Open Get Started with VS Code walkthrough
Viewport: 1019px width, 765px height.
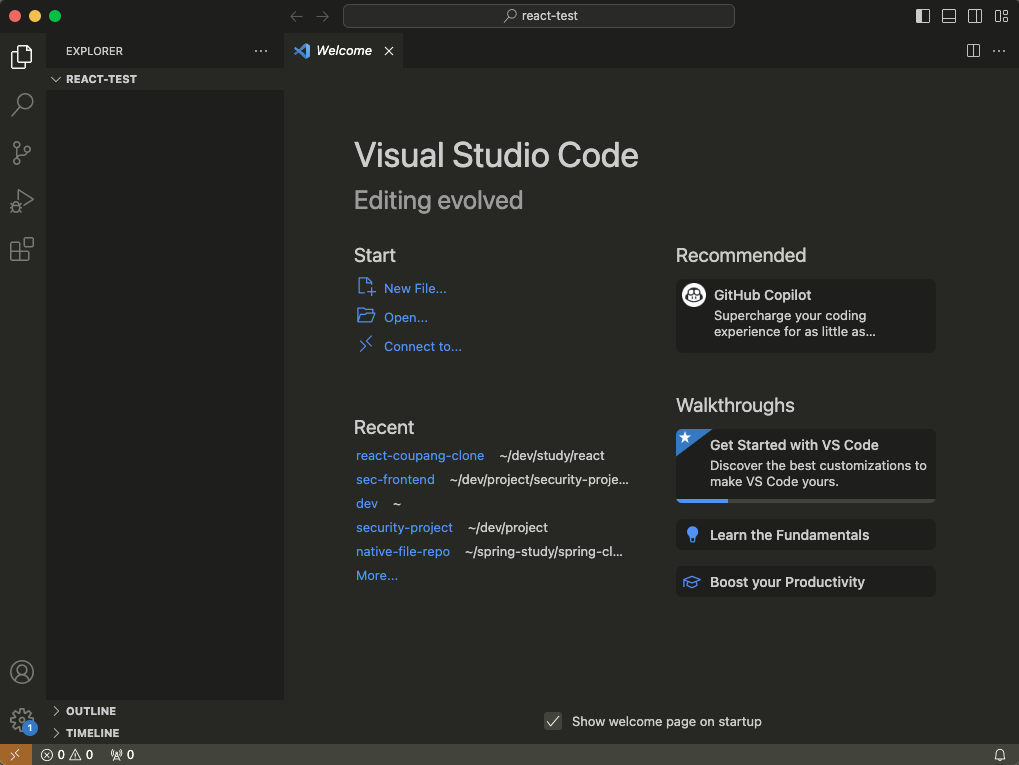coord(805,465)
